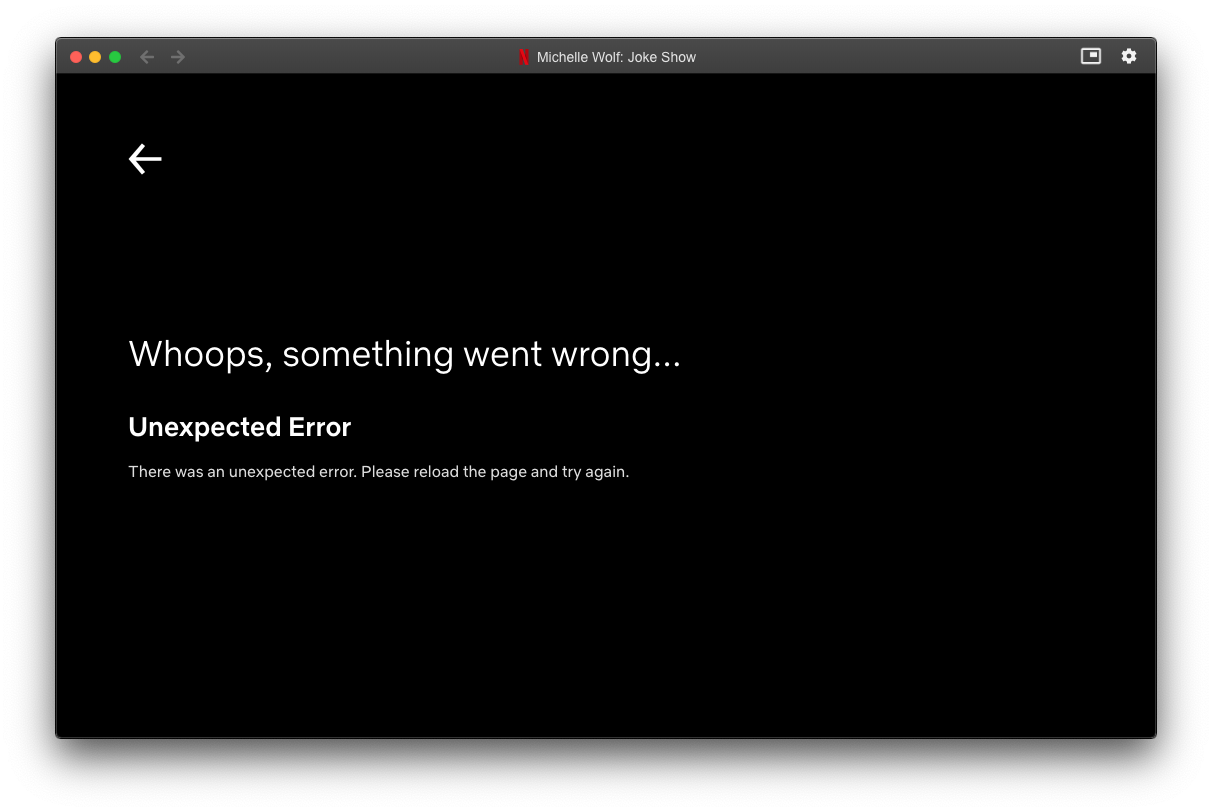
Task: Click the word Unexpected in the bold subheading
Action: coord(205,428)
